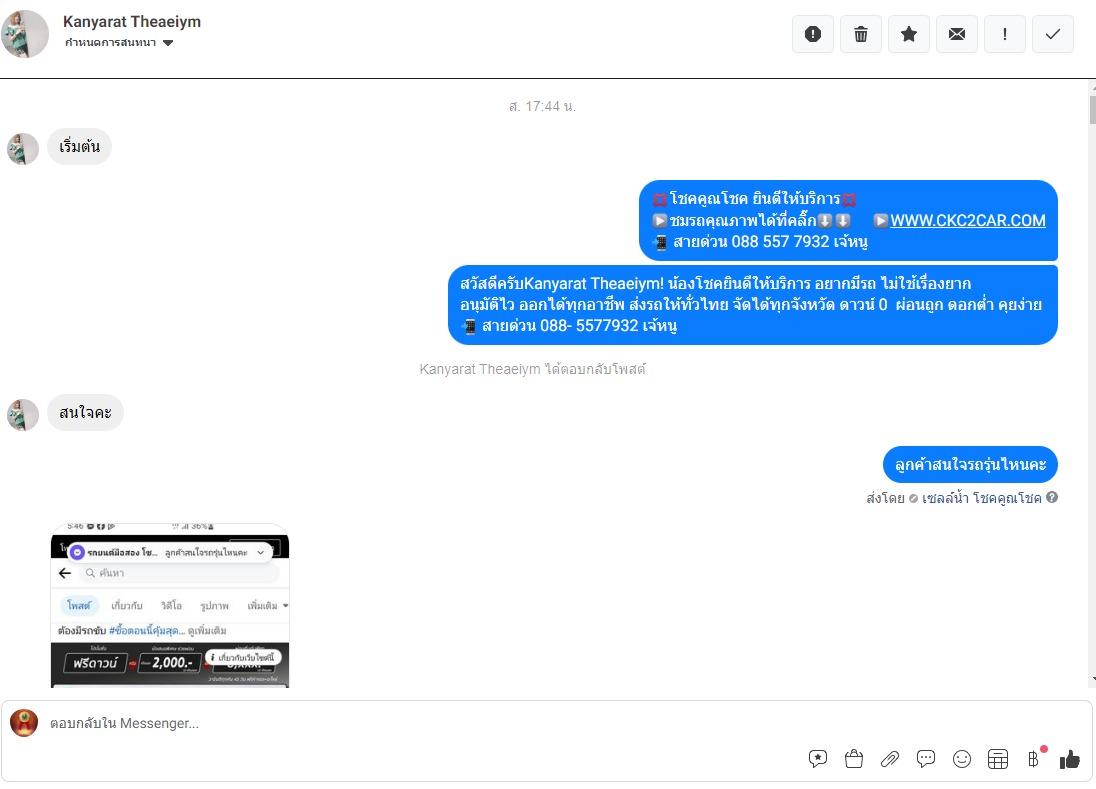This screenshot has height=789, width=1096.
Task: Click the baht payment request icon
Action: (1033, 759)
